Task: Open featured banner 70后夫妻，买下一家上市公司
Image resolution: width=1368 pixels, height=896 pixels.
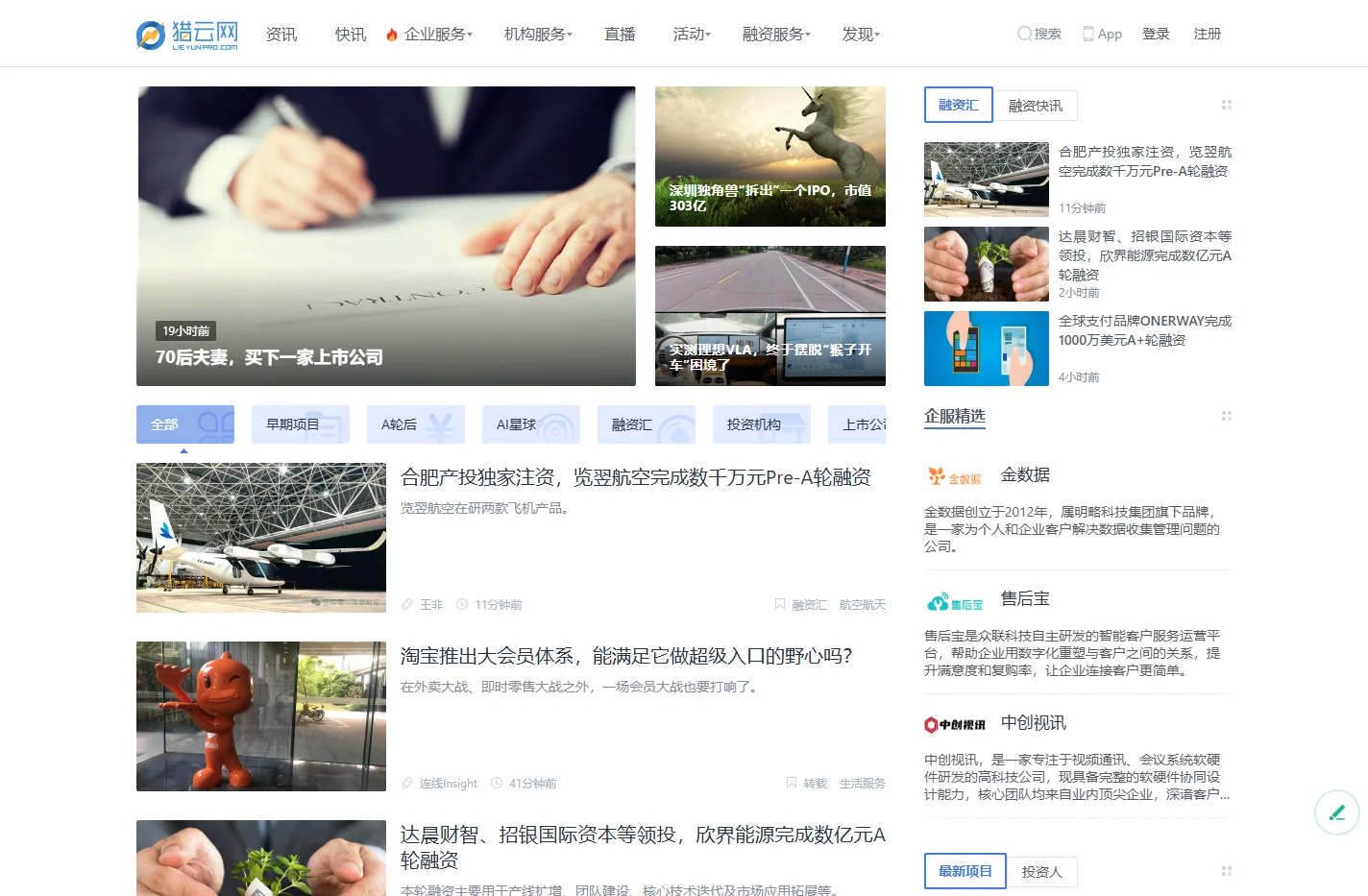Action: point(386,236)
